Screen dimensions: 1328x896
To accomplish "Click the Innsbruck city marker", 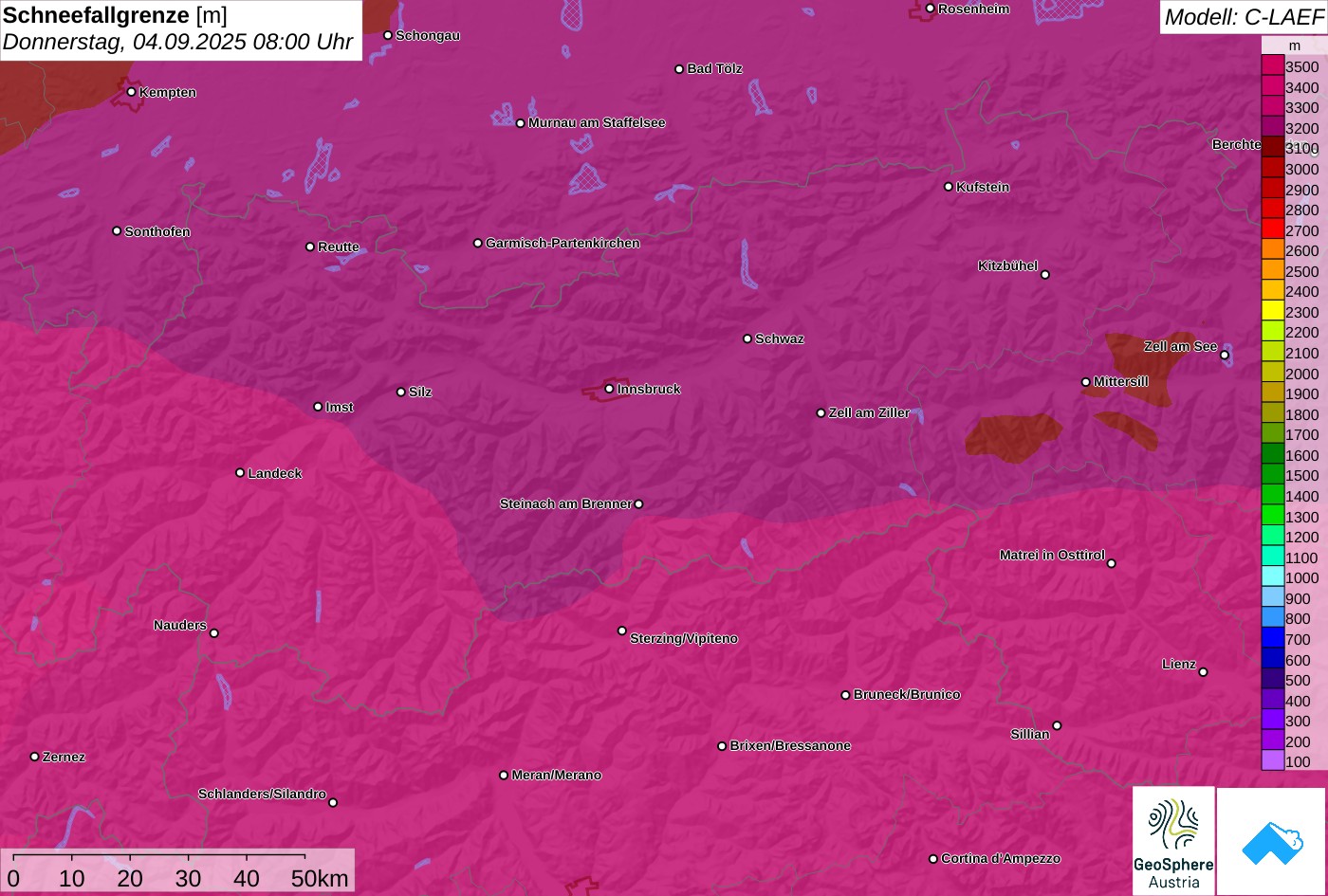I will (x=609, y=389).
